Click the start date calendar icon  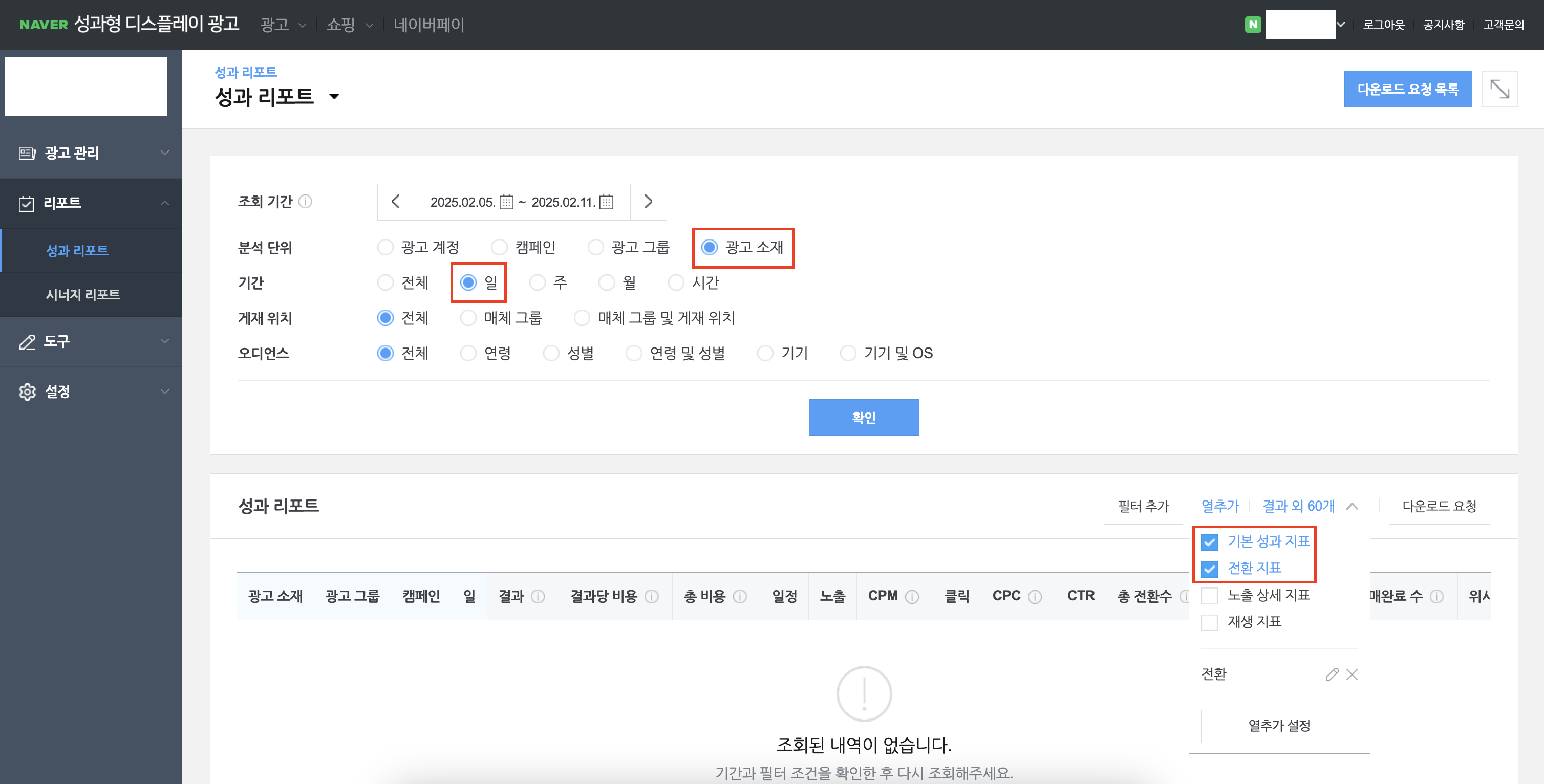coord(506,202)
